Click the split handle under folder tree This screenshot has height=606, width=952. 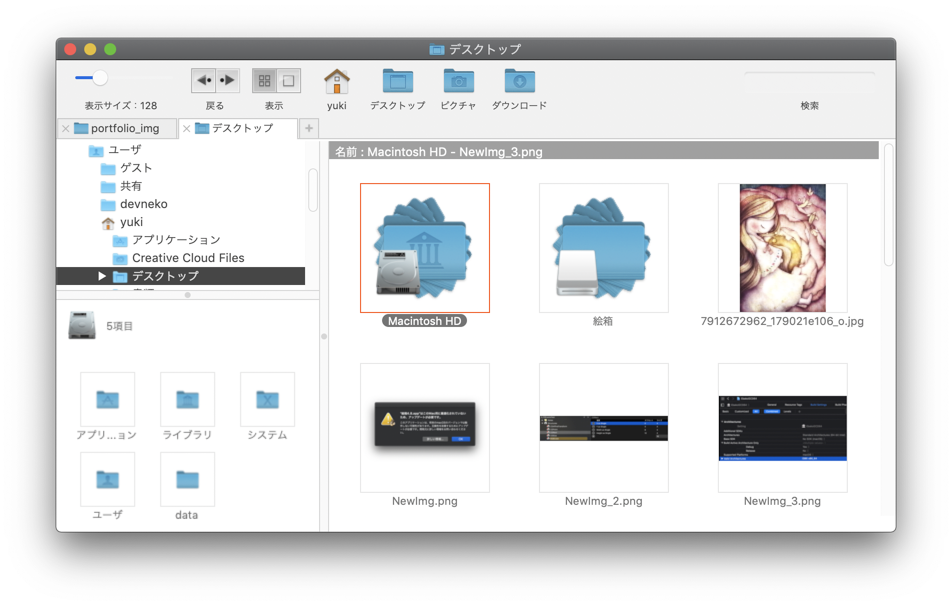click(188, 295)
